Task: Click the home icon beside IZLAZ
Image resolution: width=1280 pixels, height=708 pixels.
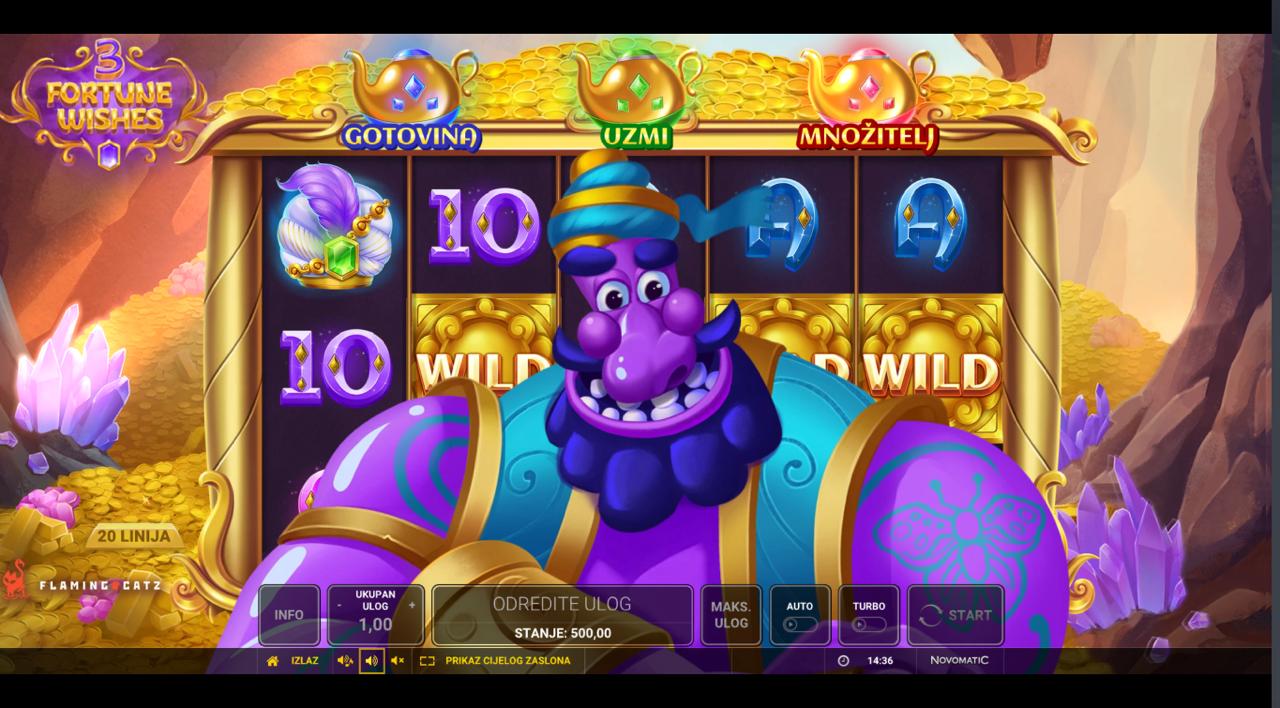Action: tap(272, 661)
